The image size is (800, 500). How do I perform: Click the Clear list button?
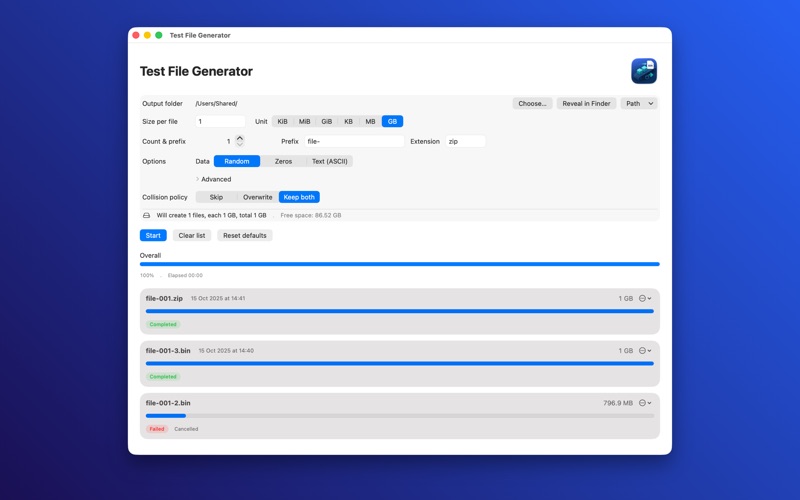click(x=192, y=235)
